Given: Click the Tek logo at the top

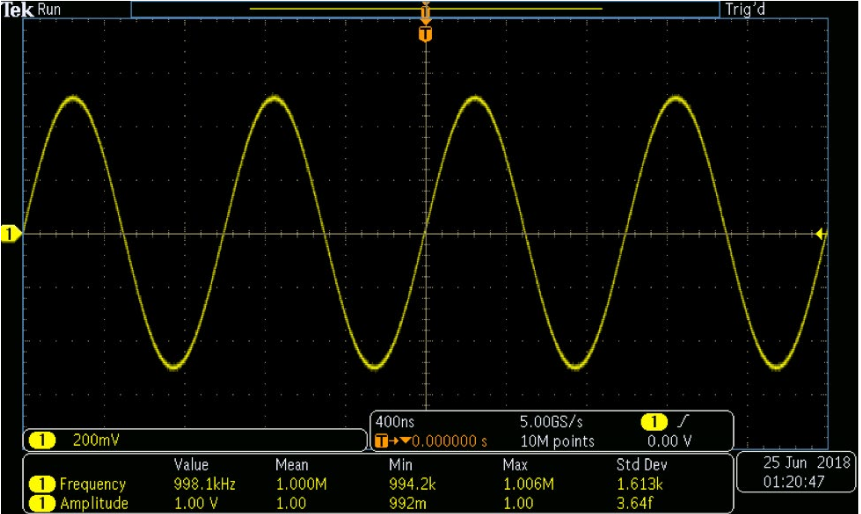Looking at the screenshot, I should click(18, 9).
